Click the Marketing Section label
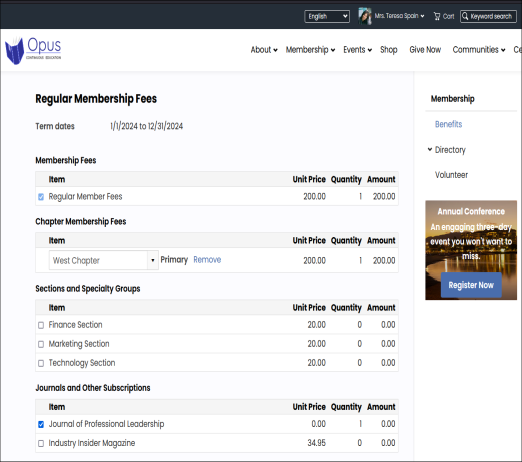The image size is (522, 462). [79, 344]
